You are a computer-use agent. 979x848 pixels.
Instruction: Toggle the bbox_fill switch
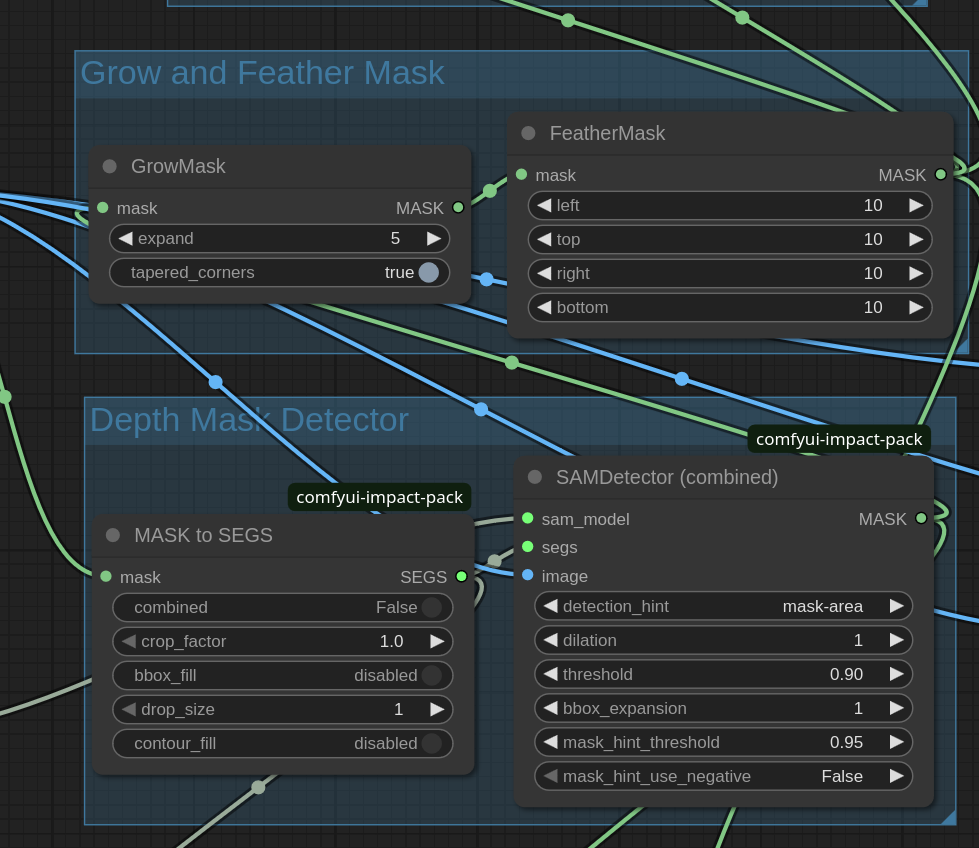coord(432,676)
